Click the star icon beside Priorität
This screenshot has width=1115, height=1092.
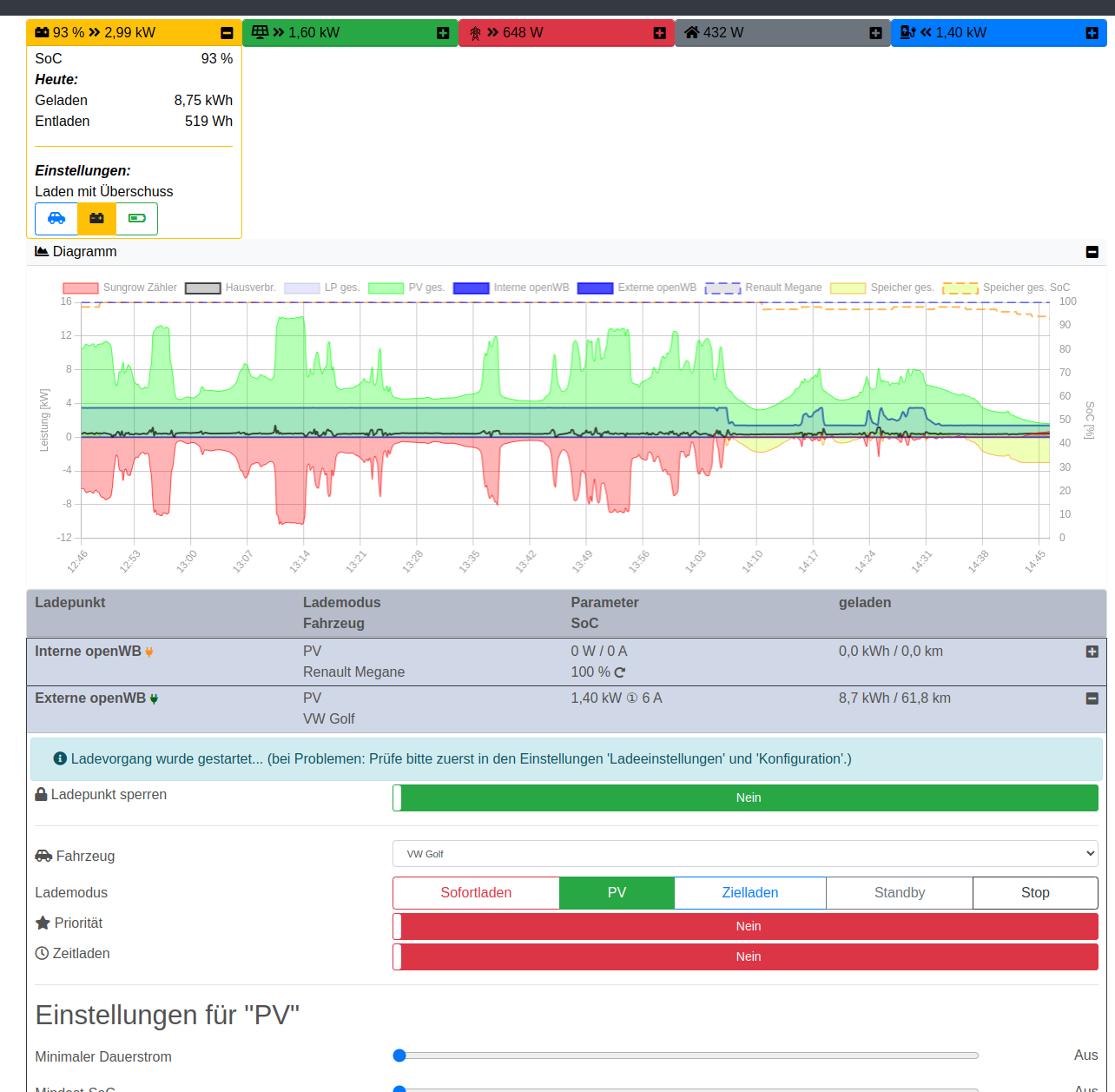[43, 923]
